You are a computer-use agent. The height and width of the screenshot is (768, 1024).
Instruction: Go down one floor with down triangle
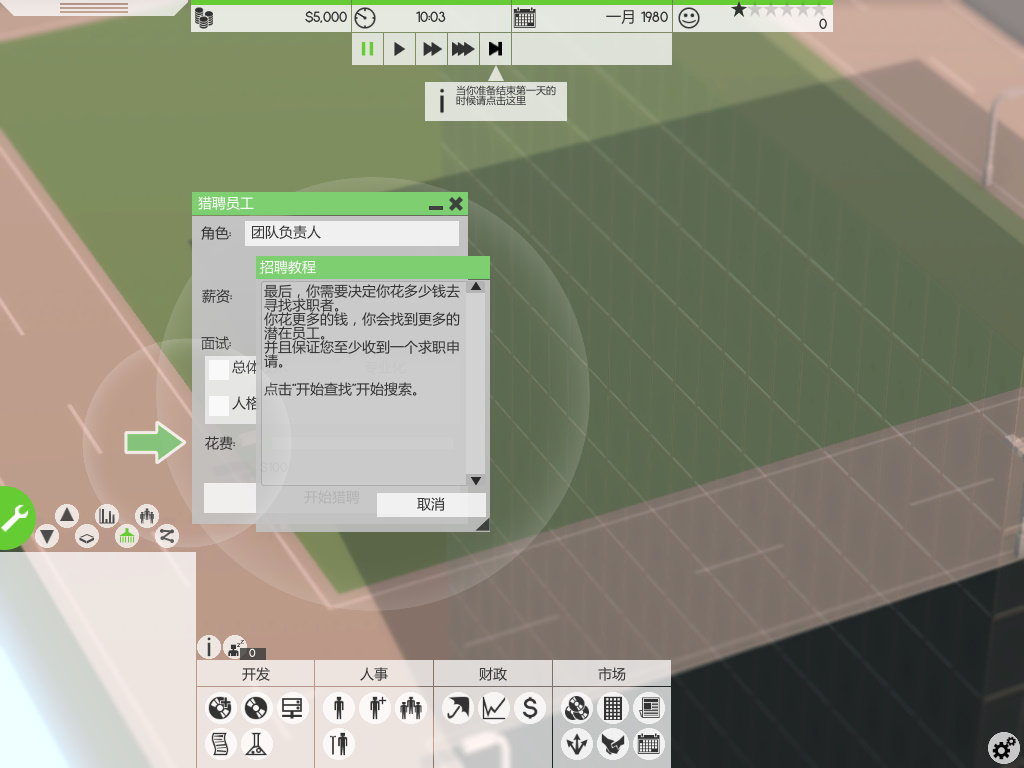[46, 537]
